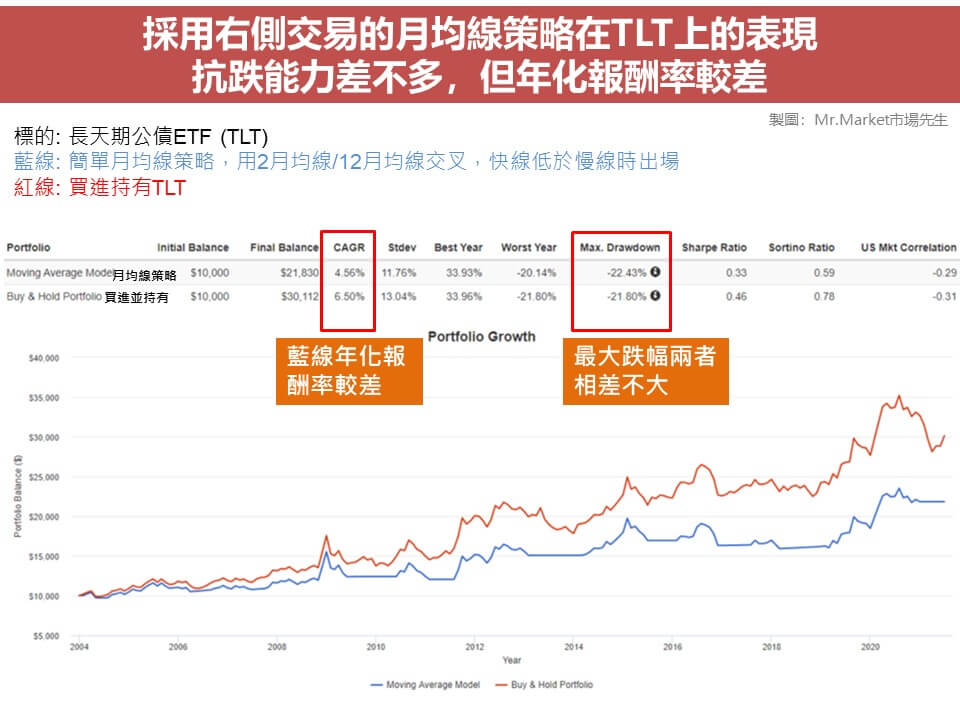Click the Worst Year column header
The height and width of the screenshot is (720, 960).
[530, 247]
